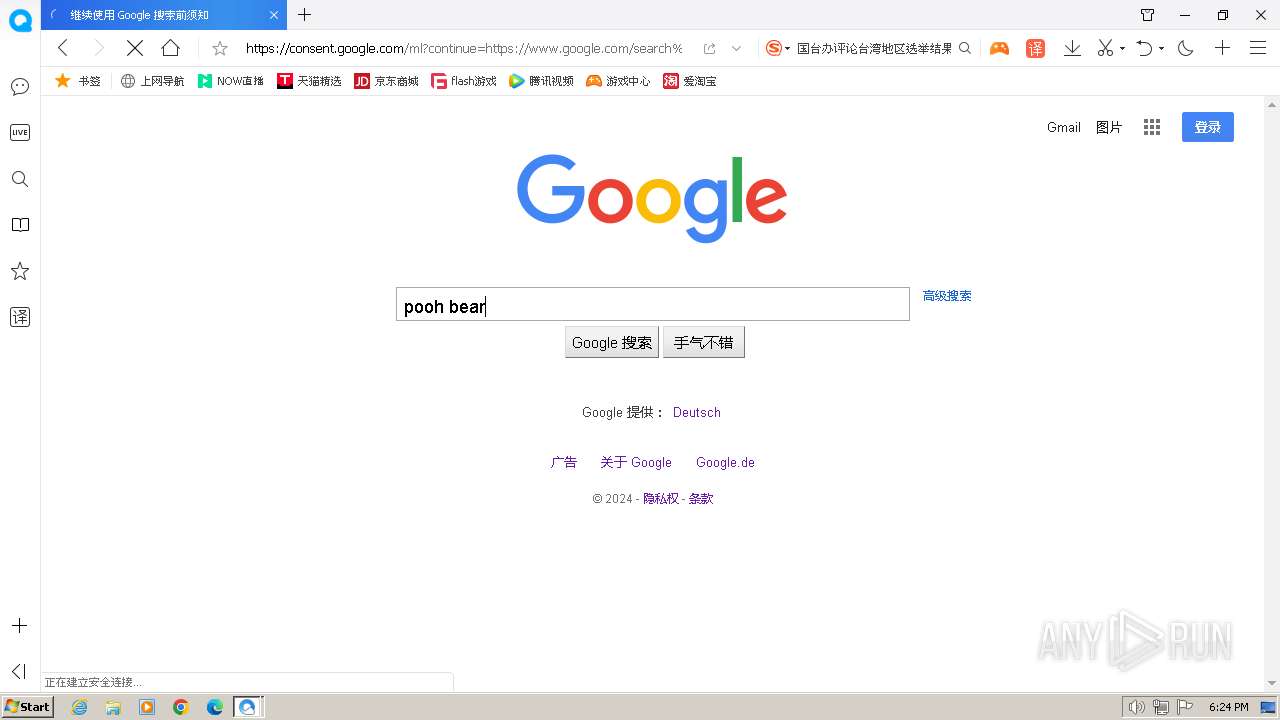Open the 游戏中心 bookmark
Image resolution: width=1280 pixels, height=720 pixels.
click(618, 81)
